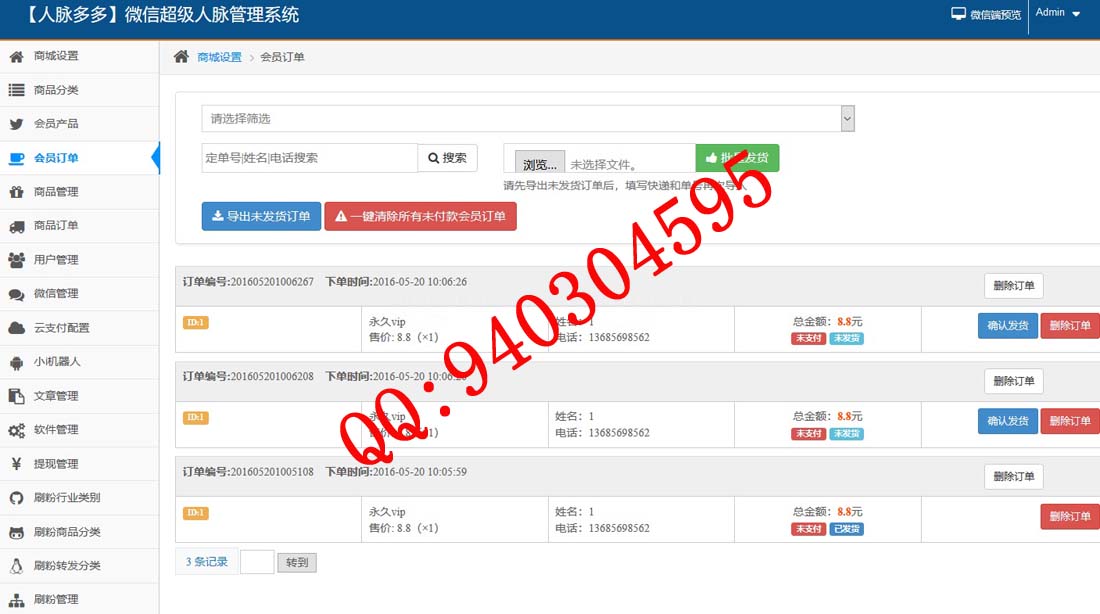Click the cloud icon beside 云支付配置

(16, 328)
